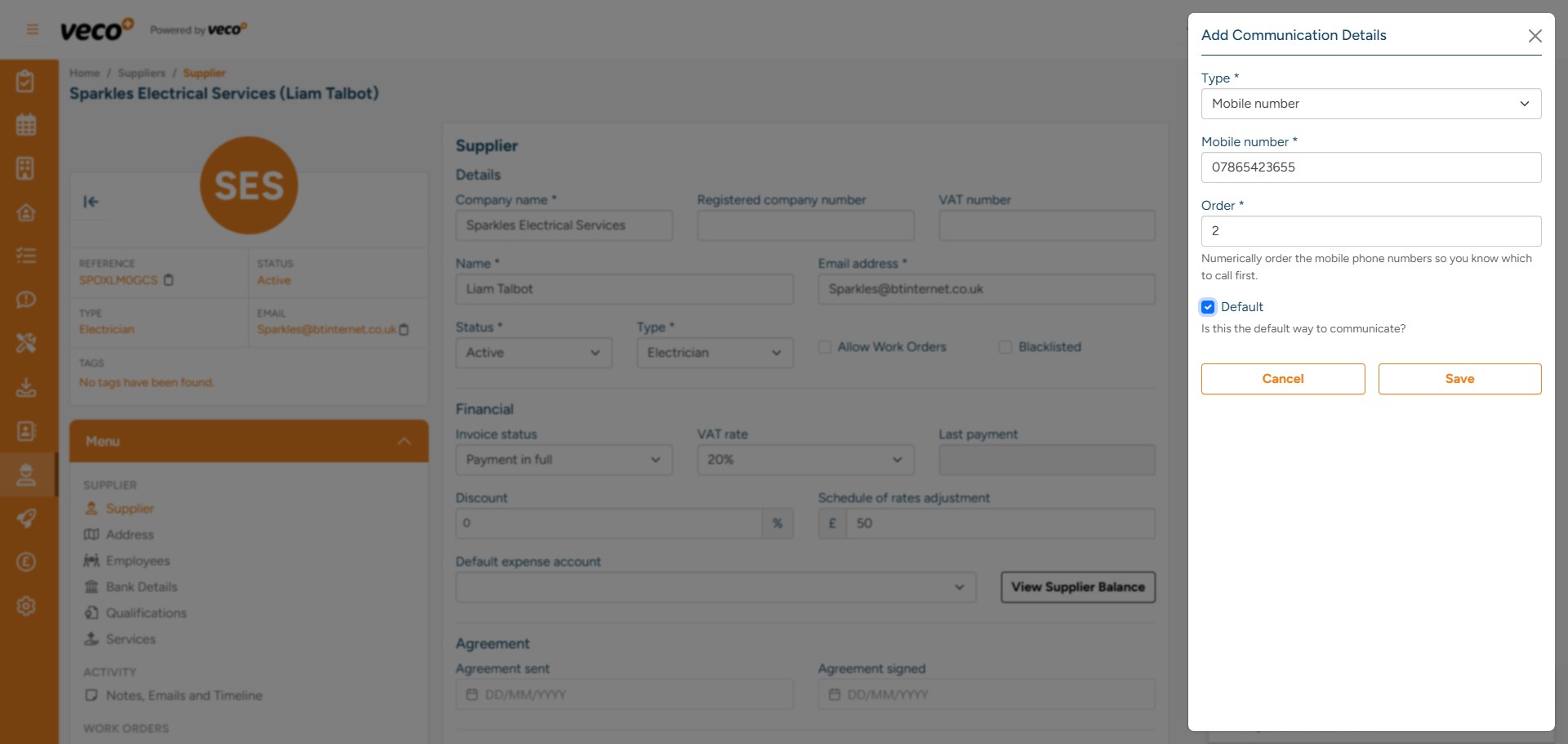
Task: Click the Order input field
Action: pos(1371,231)
